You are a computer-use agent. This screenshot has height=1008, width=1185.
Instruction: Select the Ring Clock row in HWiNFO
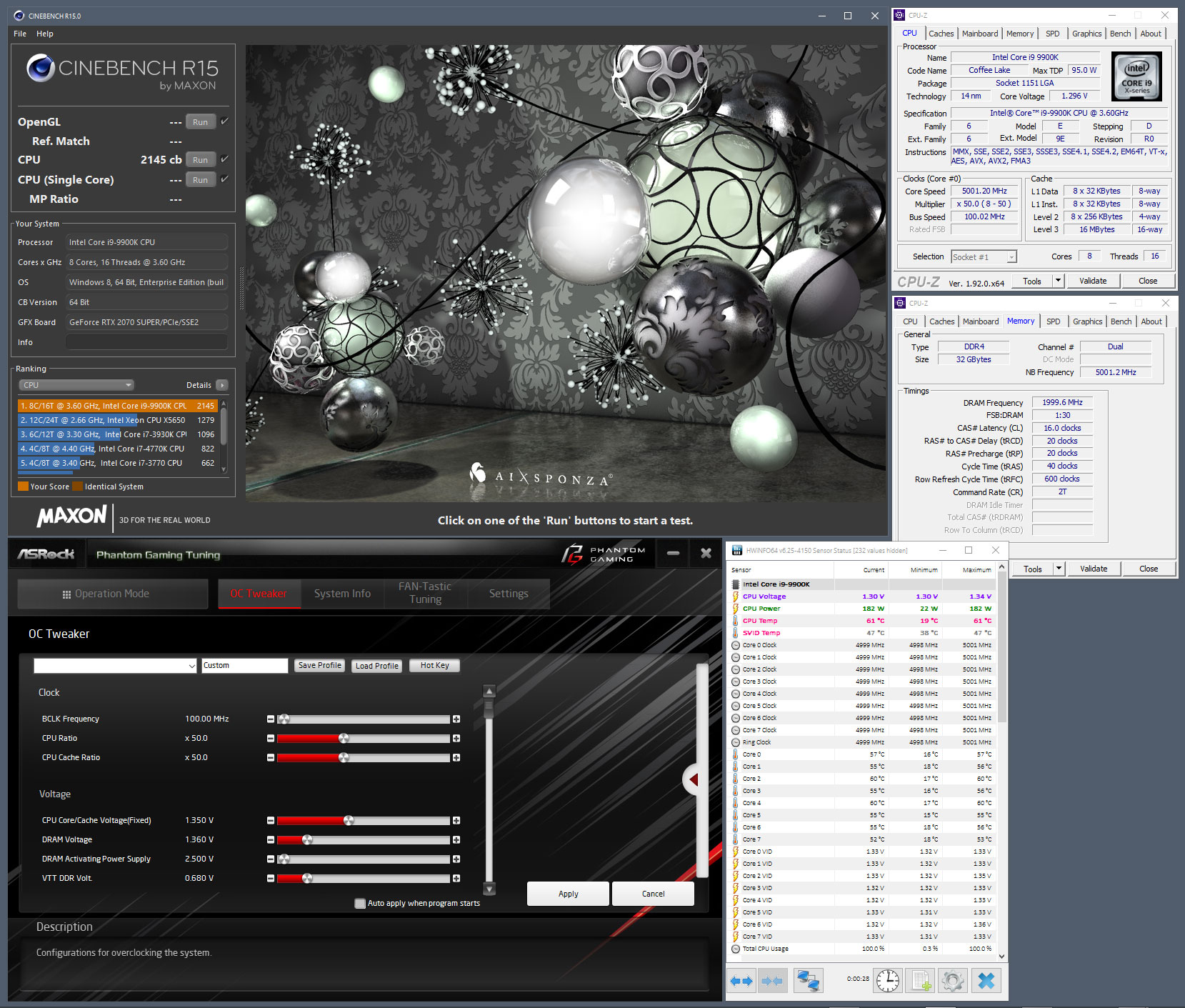click(862, 742)
